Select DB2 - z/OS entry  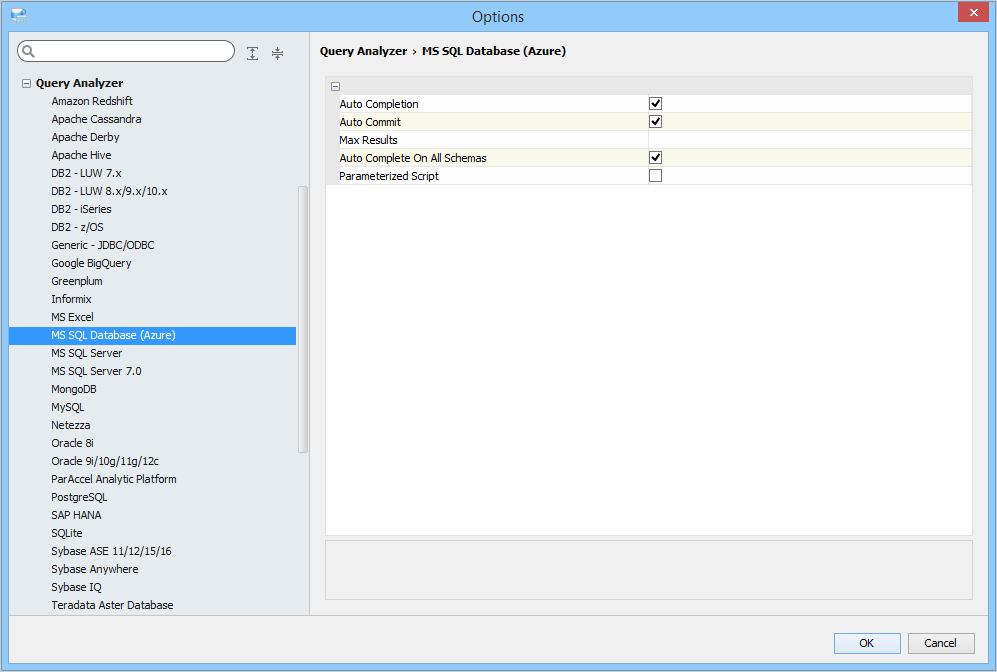[x=77, y=227]
